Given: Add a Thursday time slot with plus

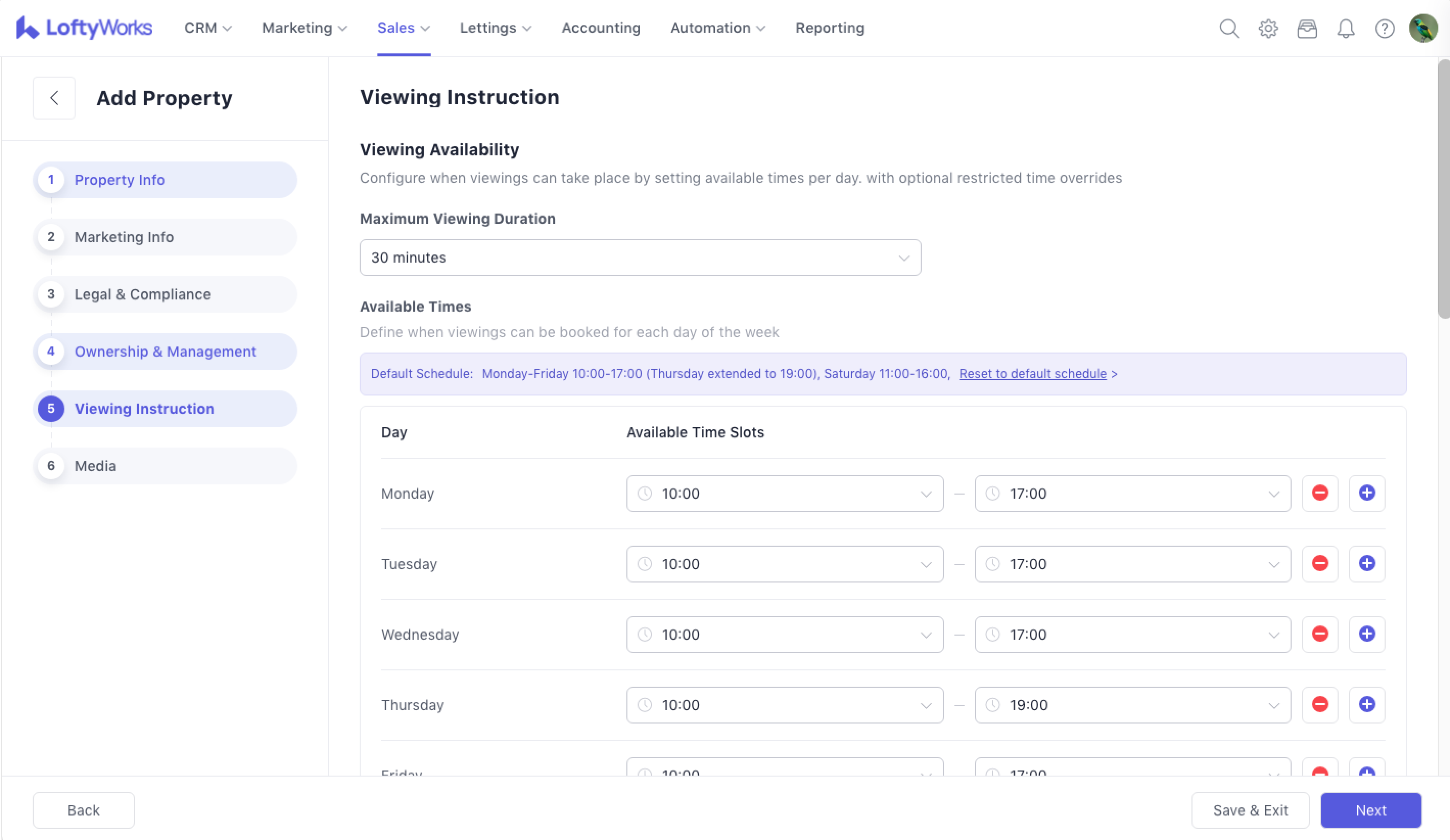Looking at the screenshot, I should coord(1367,704).
